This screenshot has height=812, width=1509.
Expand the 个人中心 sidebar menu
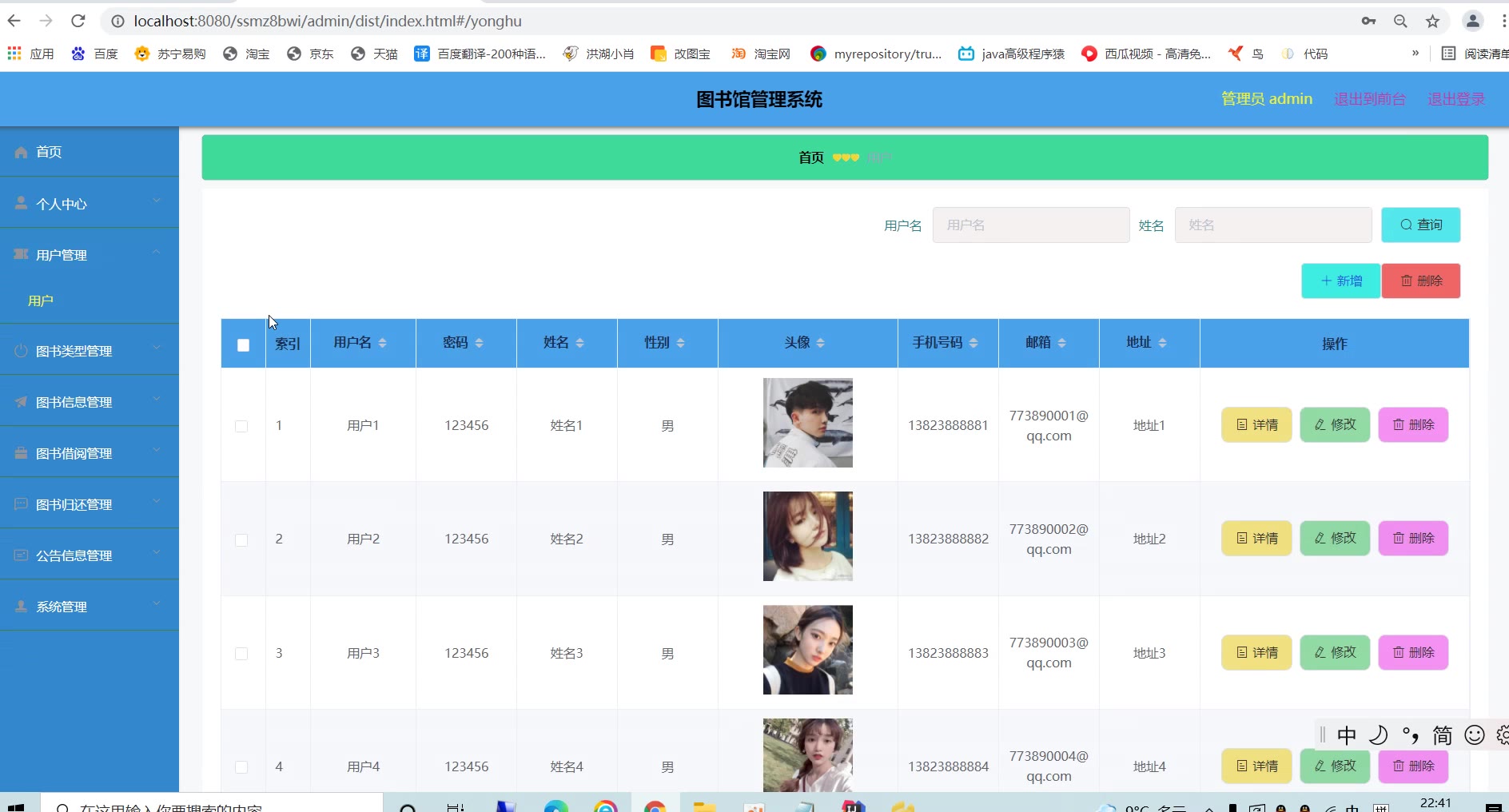point(90,203)
